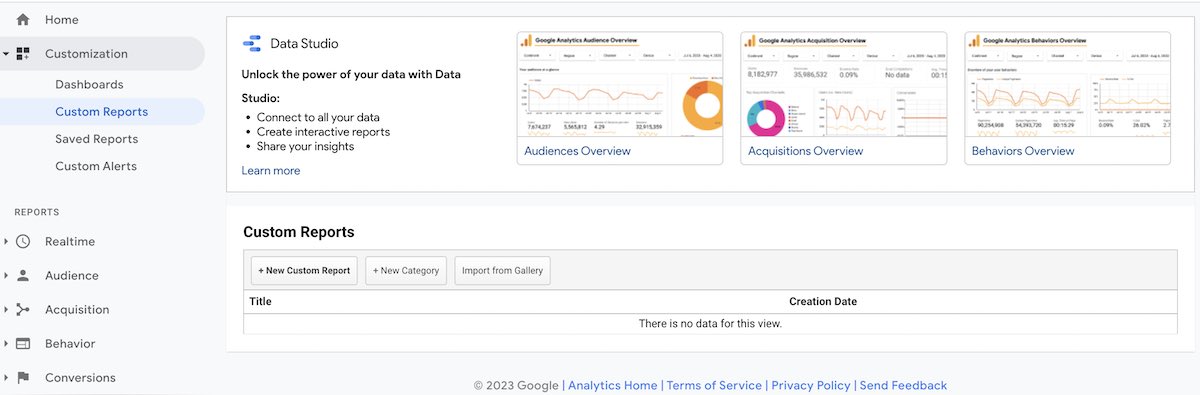
Task: Select Saved Reports in the sidebar
Action: 96,139
